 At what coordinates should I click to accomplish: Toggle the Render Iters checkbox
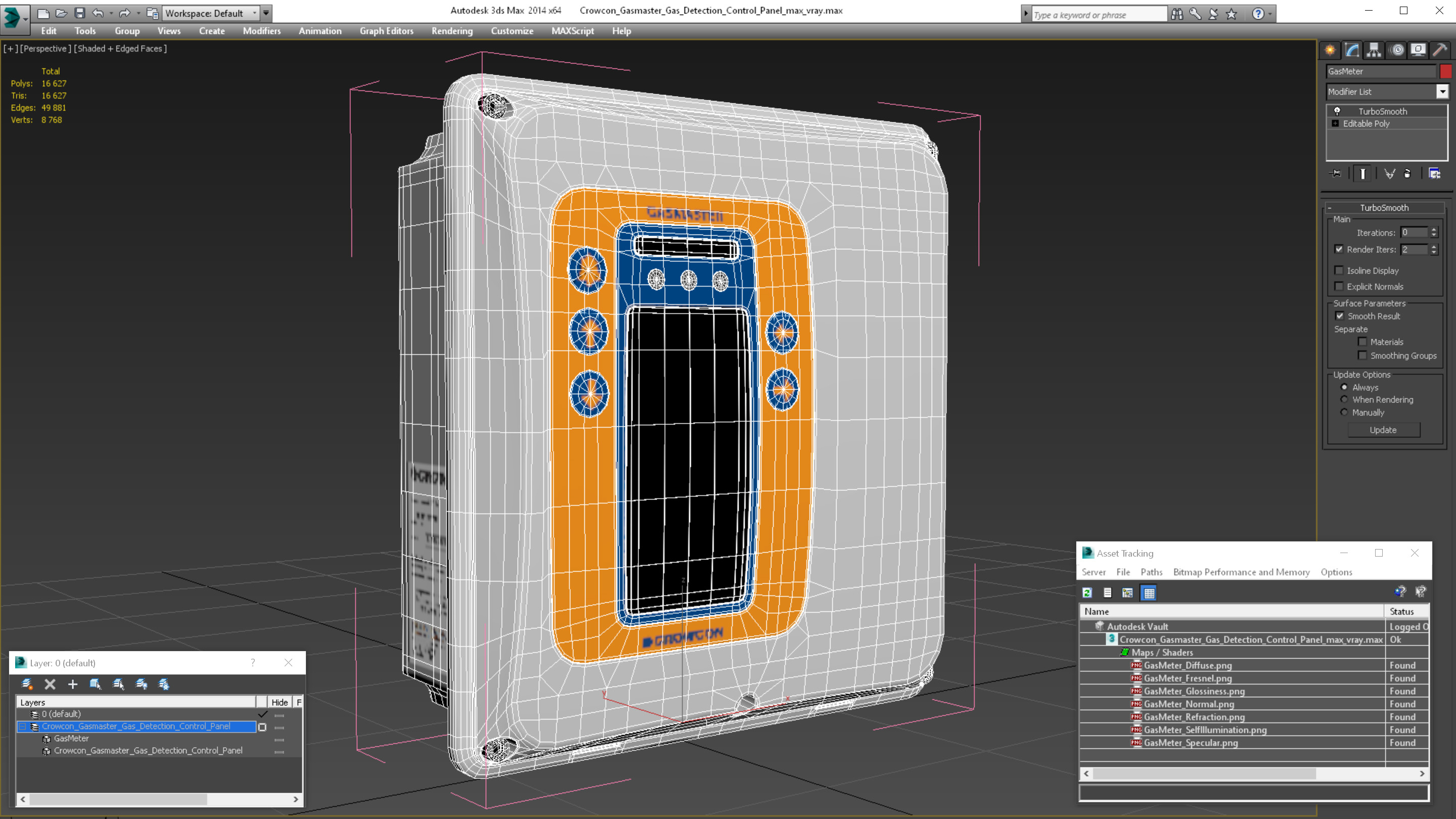click(1339, 249)
